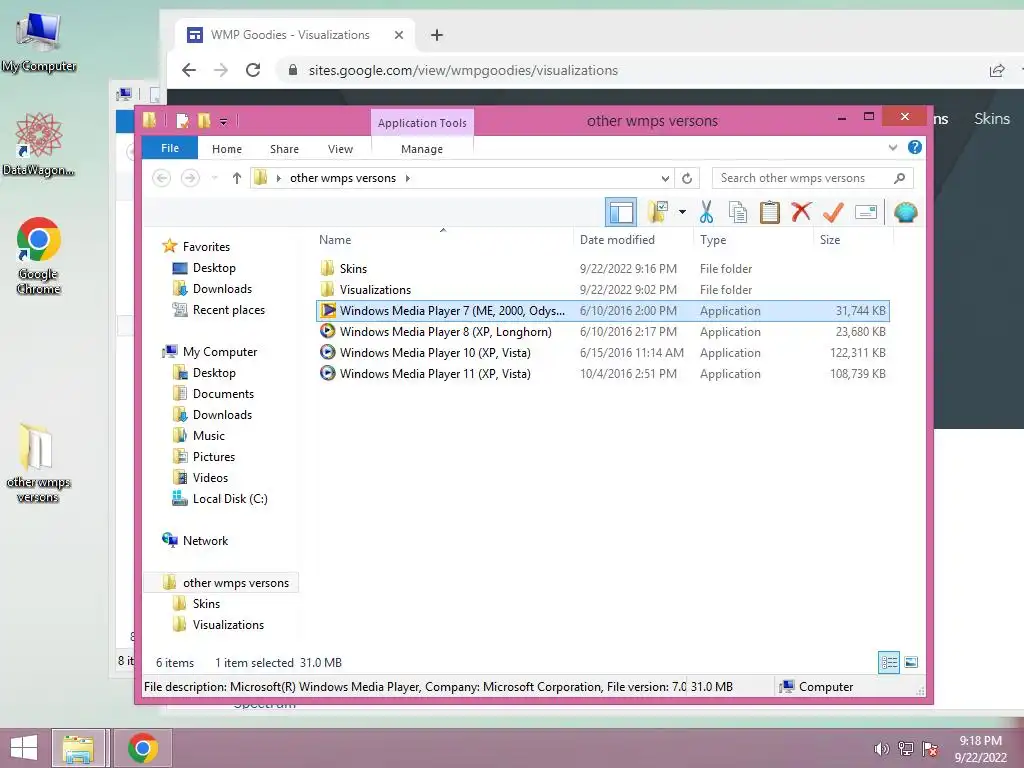Select the Skins folder in file list
This screenshot has height=768, width=1024.
point(353,268)
